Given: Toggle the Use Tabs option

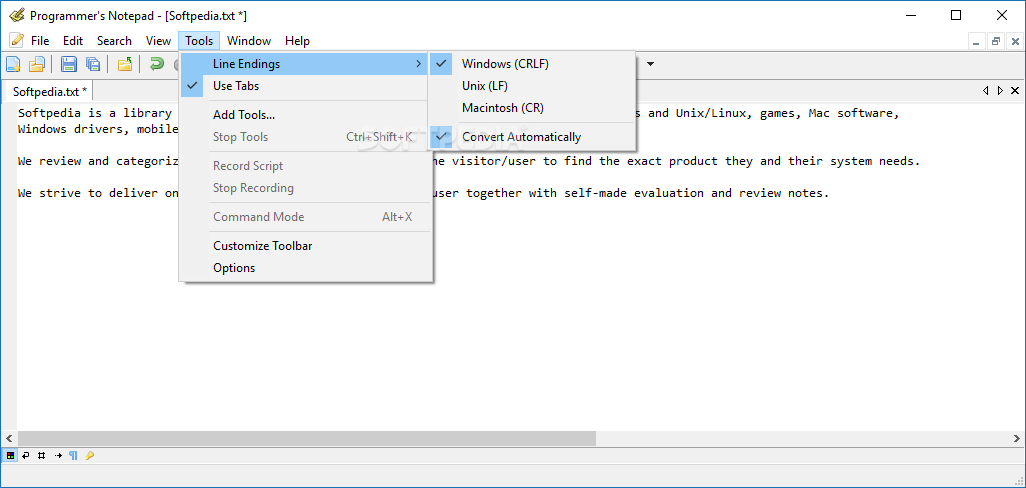Looking at the screenshot, I should (306, 86).
